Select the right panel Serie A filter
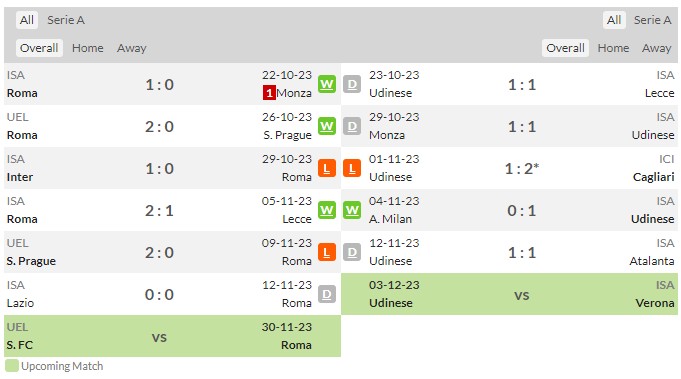This screenshot has height=379, width=681. [652, 20]
